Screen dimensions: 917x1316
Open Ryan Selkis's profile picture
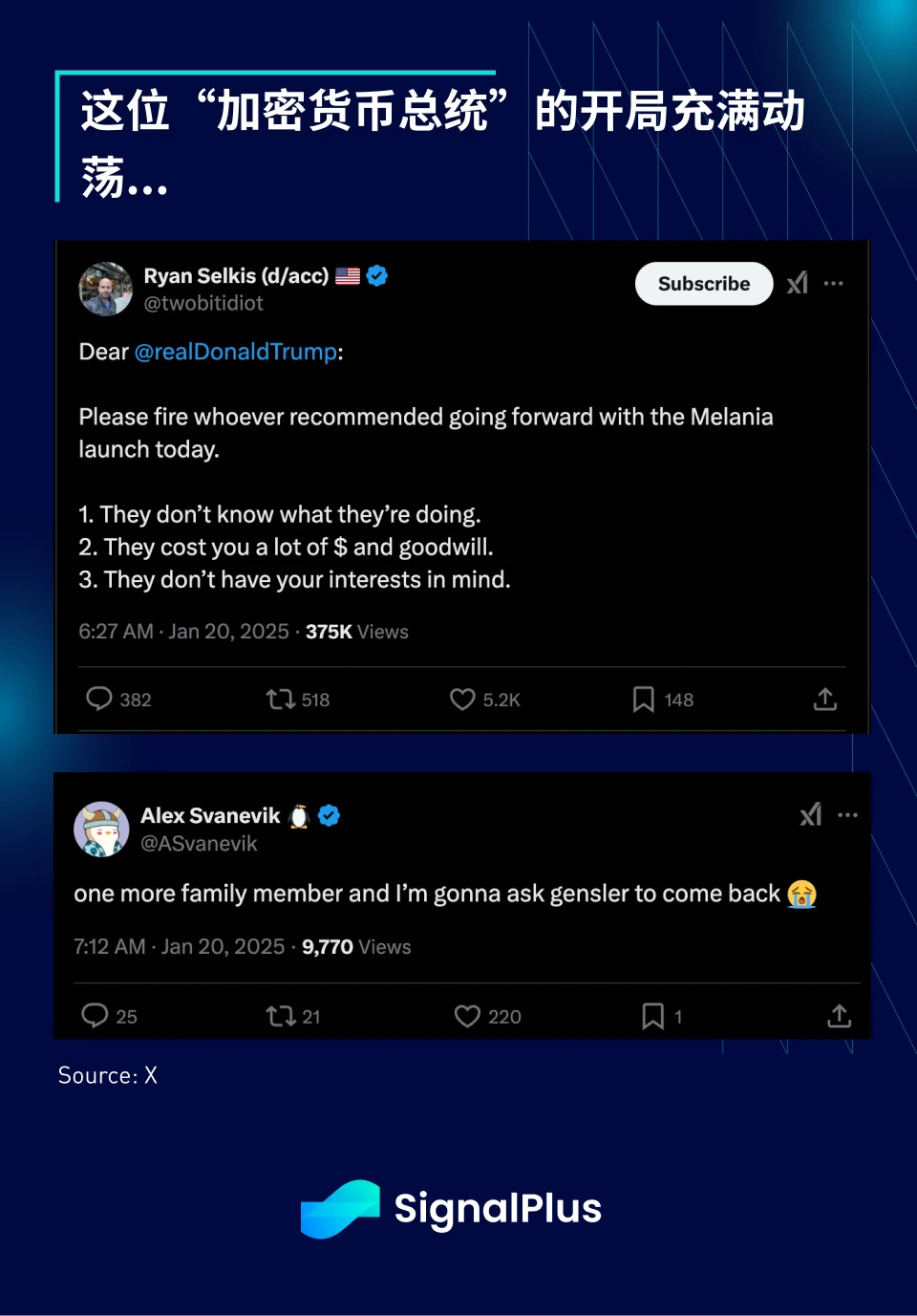[105, 289]
